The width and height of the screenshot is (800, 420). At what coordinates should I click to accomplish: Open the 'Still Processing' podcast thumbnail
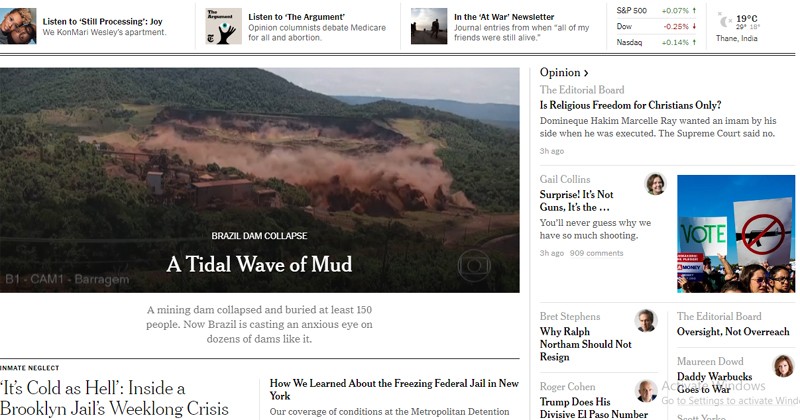tap(18, 26)
